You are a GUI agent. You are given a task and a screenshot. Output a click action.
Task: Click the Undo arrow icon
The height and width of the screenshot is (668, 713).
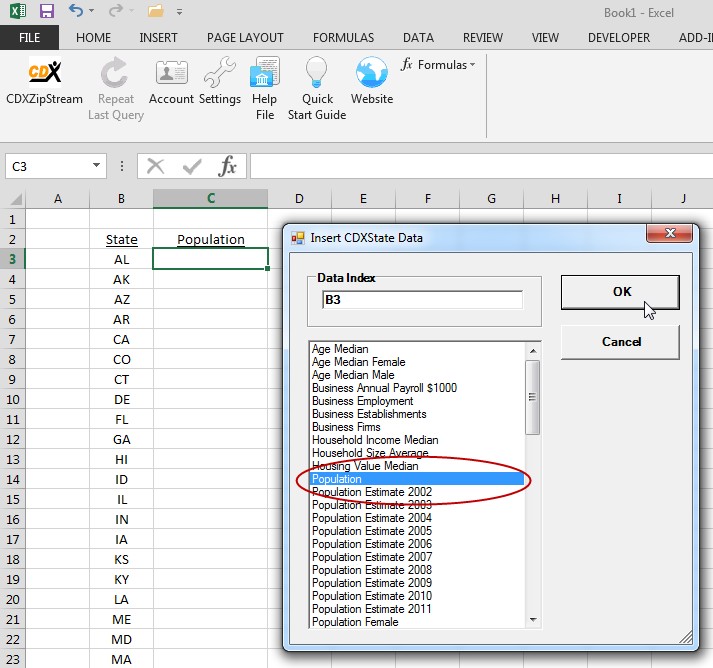tap(76, 10)
